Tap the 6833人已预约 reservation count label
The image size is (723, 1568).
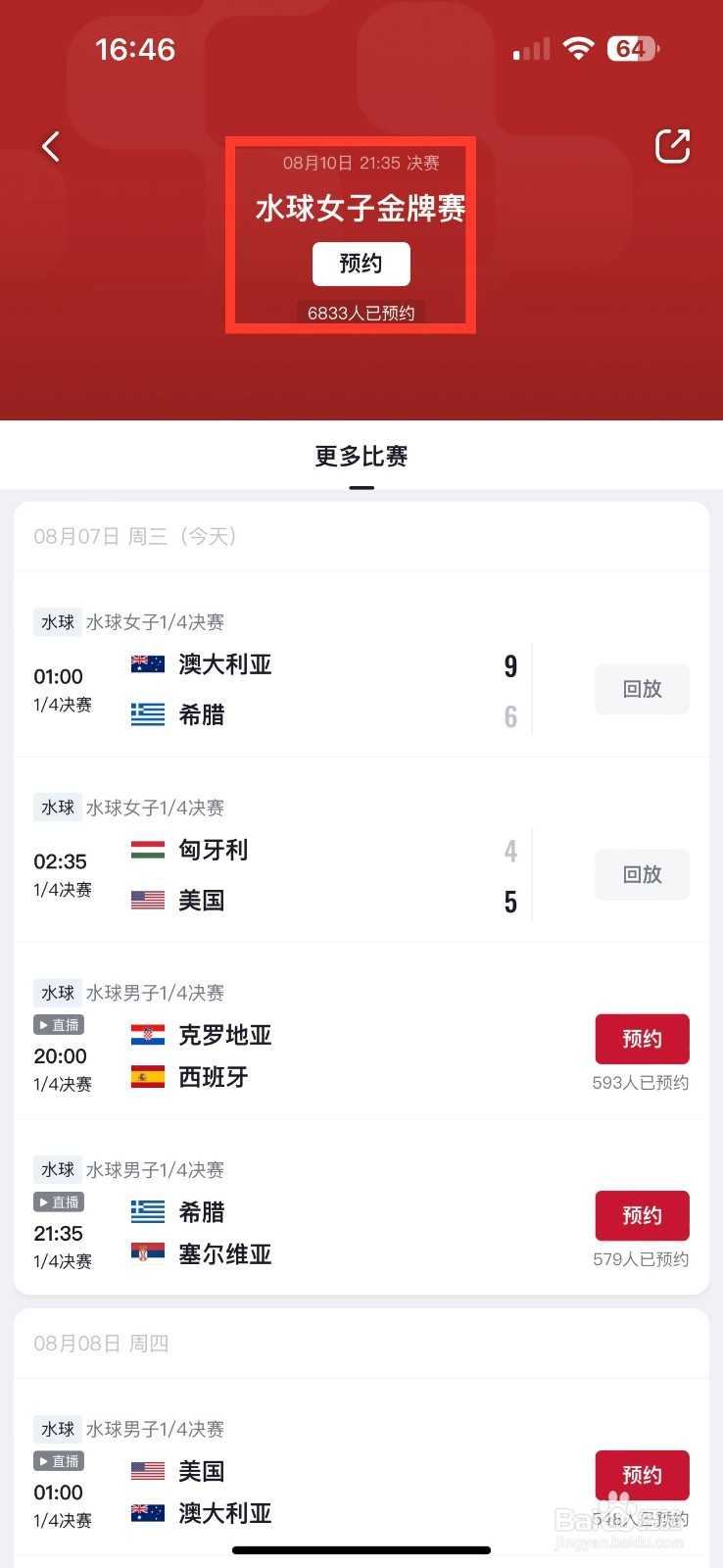tap(361, 313)
